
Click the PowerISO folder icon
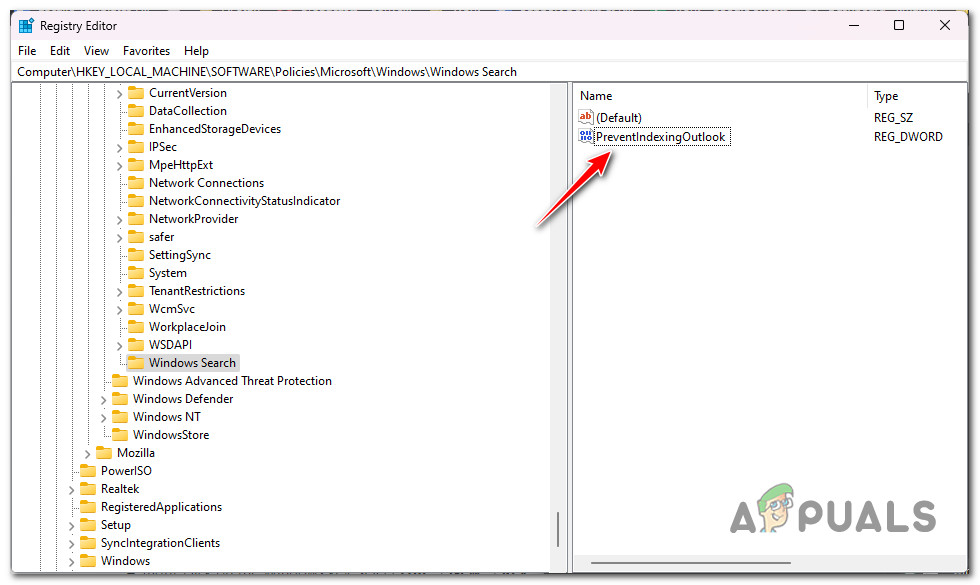(x=88, y=471)
